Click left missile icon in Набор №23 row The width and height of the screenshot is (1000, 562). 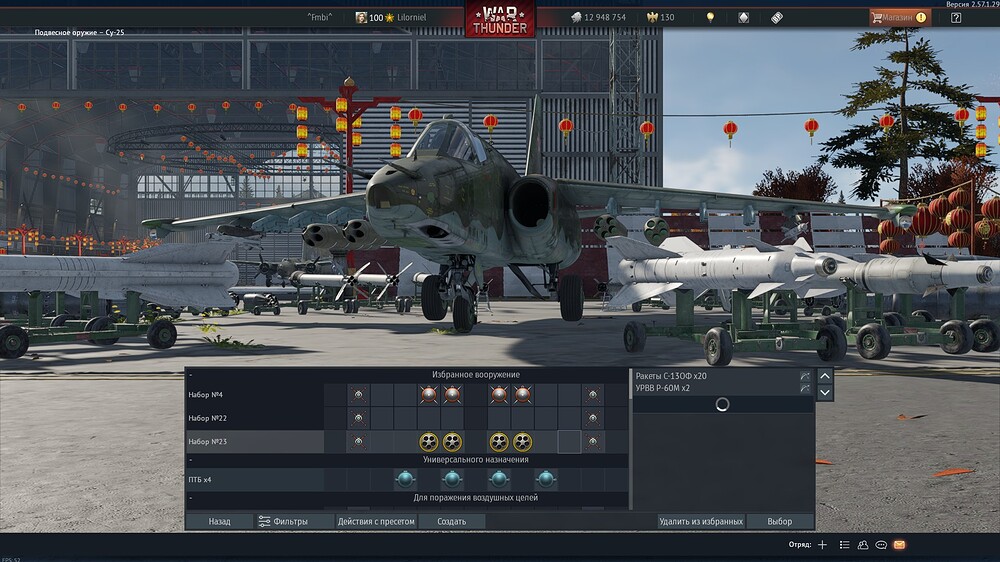point(358,441)
